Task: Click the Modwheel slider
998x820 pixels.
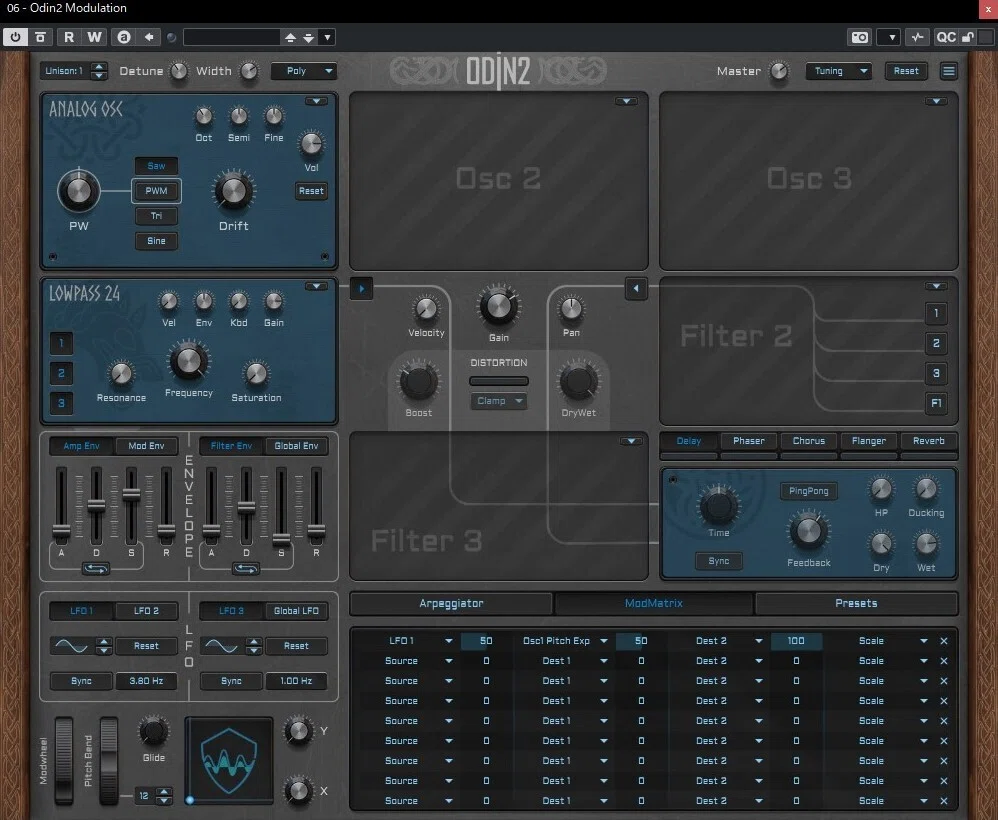Action: [64, 760]
